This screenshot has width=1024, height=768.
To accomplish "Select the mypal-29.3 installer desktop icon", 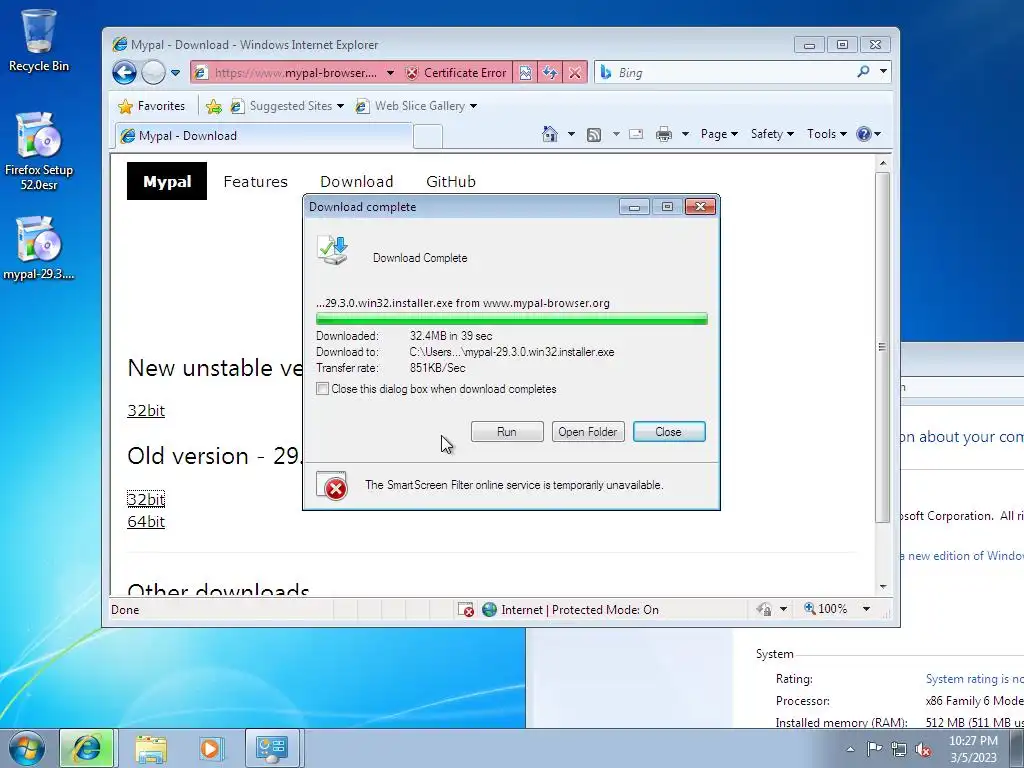I will point(39,248).
